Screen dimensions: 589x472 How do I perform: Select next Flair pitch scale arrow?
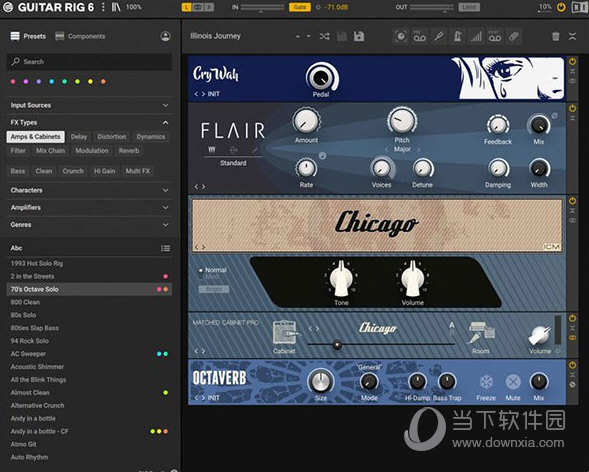click(x=418, y=149)
